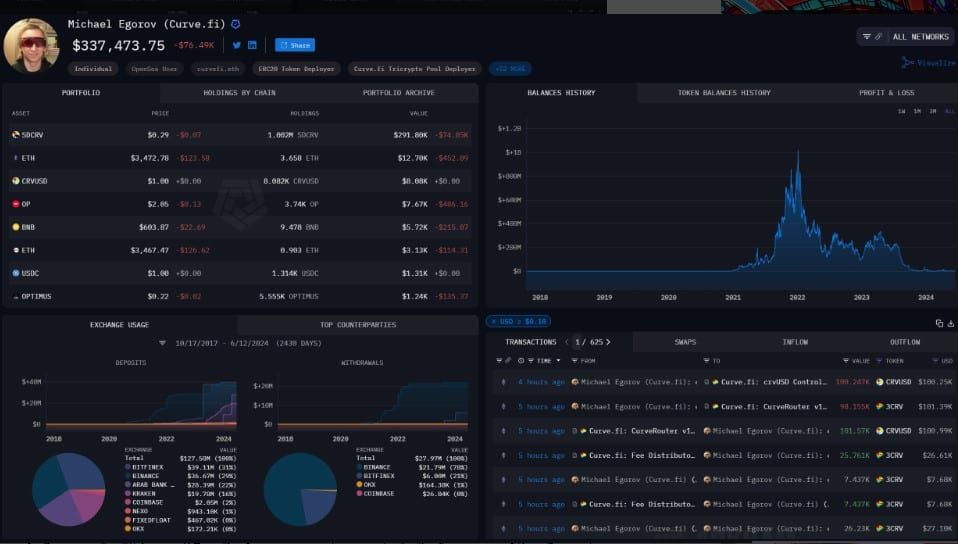Click the SDCRV token icon
Image resolution: width=958 pixels, height=544 pixels.
point(16,134)
